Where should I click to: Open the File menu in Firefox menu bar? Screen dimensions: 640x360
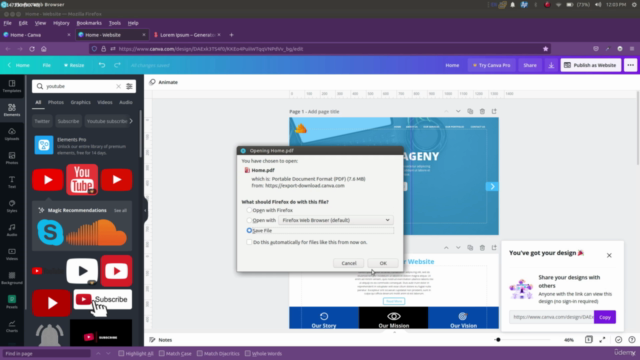[x=7, y=23]
